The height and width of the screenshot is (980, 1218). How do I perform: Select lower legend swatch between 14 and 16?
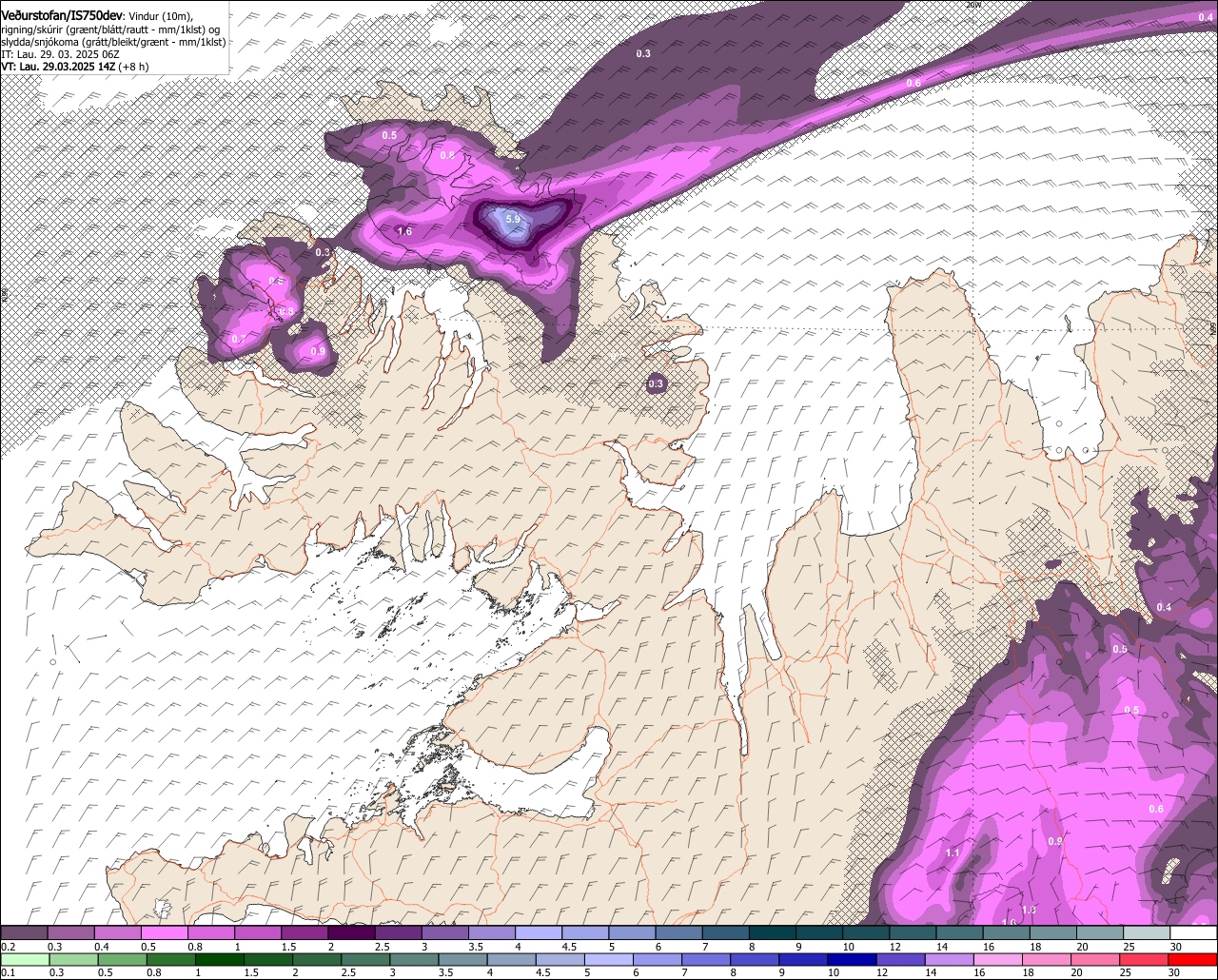pyautogui.click(x=950, y=959)
